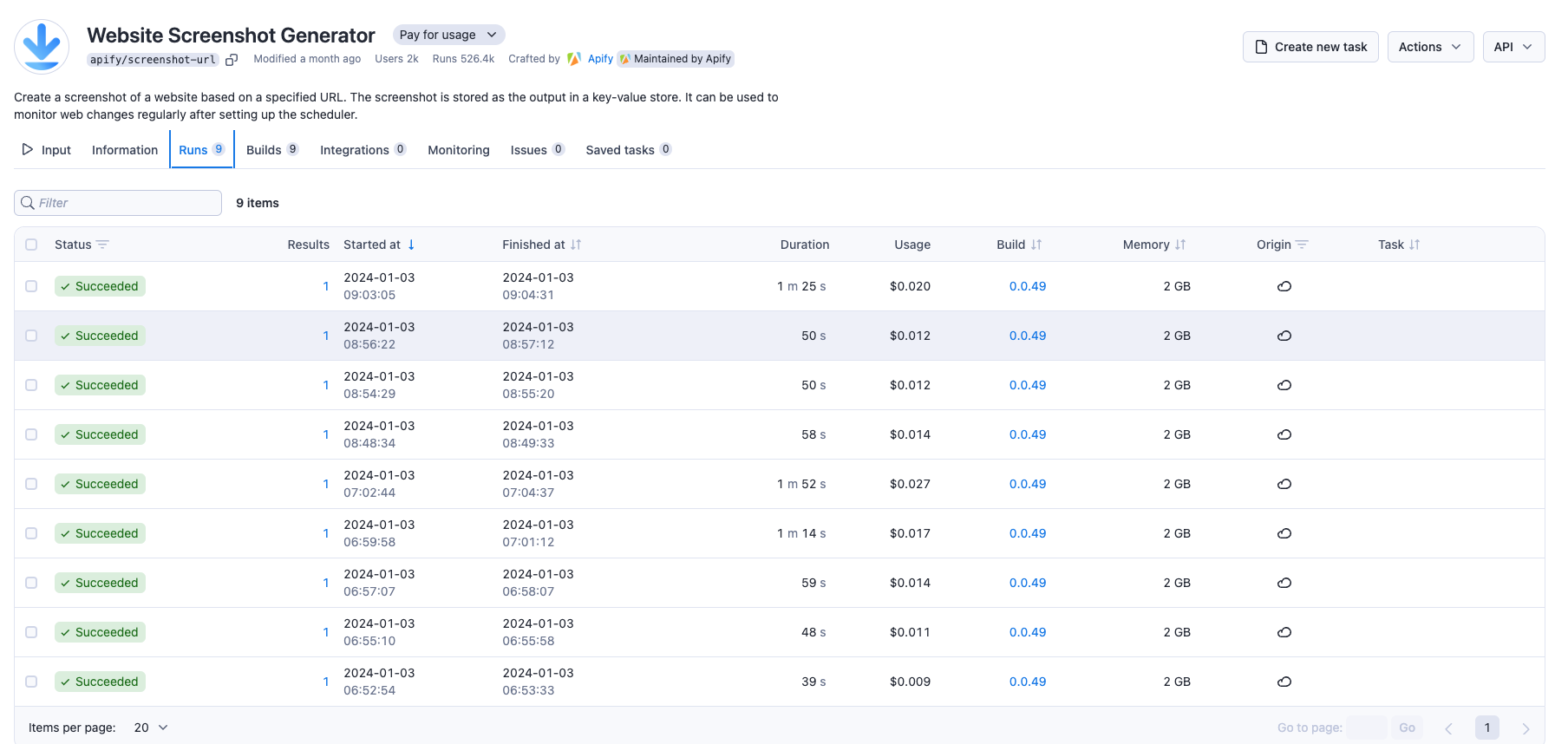Screen dimensions: 1568x744
Task: Change items per page from 20
Action: 151,728
